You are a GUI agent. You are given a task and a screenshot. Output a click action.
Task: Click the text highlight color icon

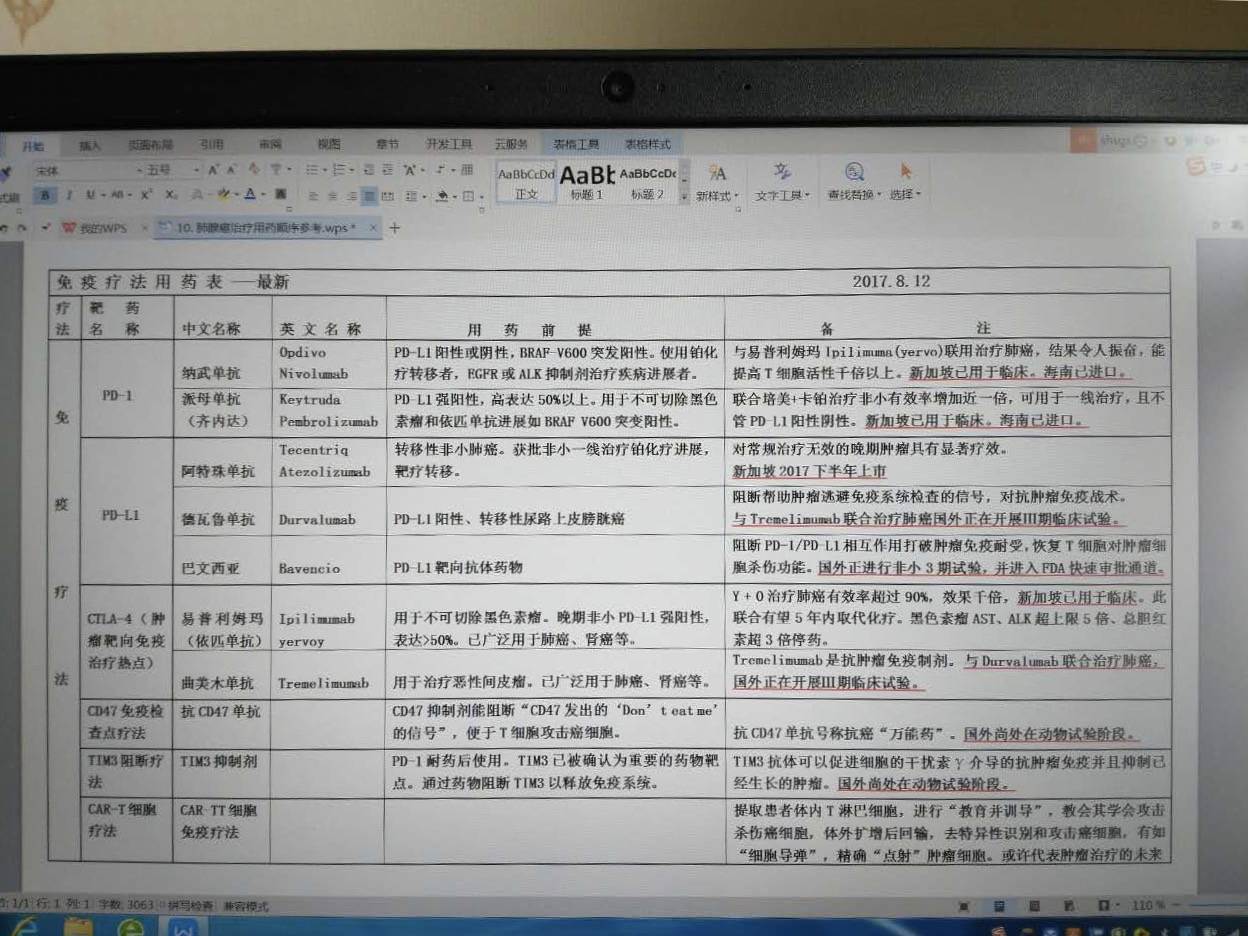tap(223, 195)
